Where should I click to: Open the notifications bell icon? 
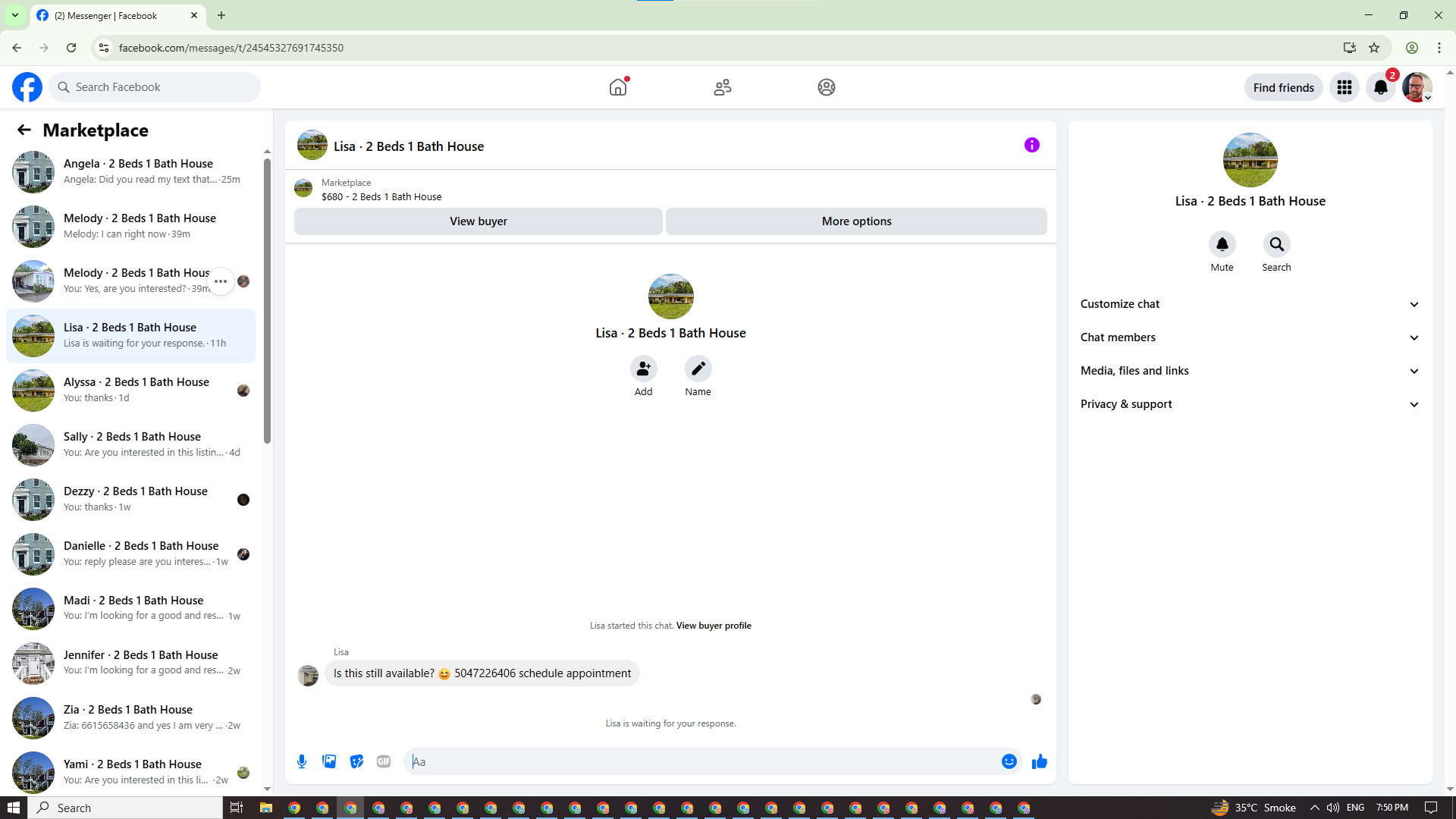click(1381, 87)
